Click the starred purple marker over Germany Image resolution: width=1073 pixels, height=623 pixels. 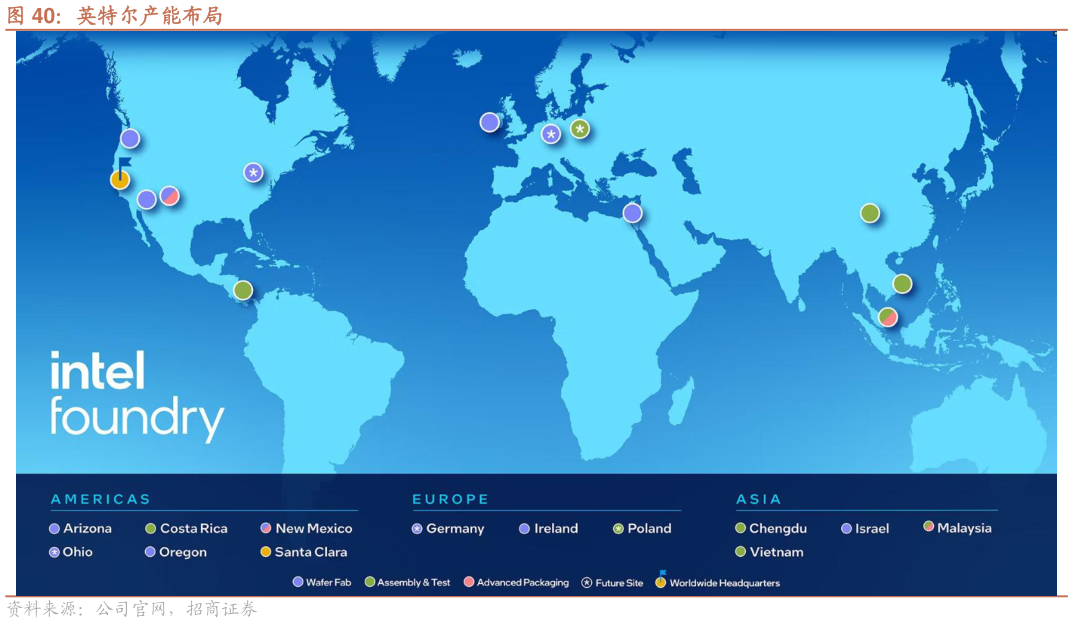[551, 134]
